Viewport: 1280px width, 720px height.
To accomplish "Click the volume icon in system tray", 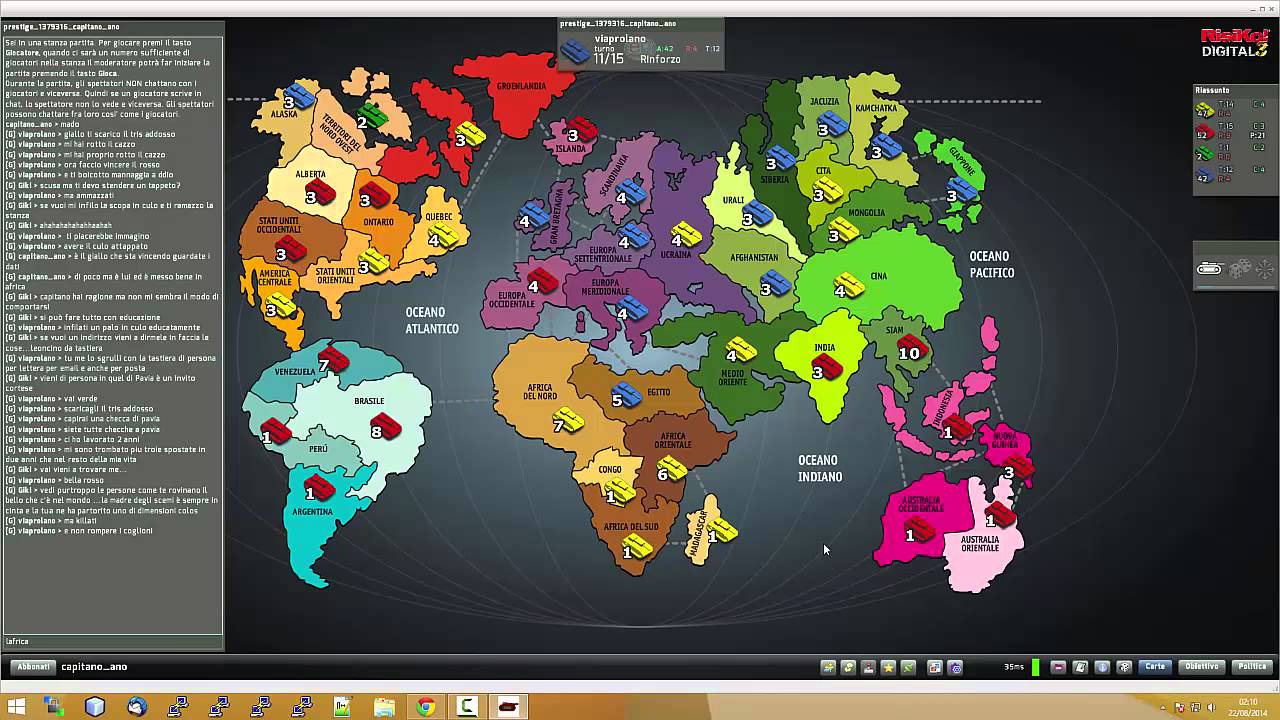I will pos(1211,708).
